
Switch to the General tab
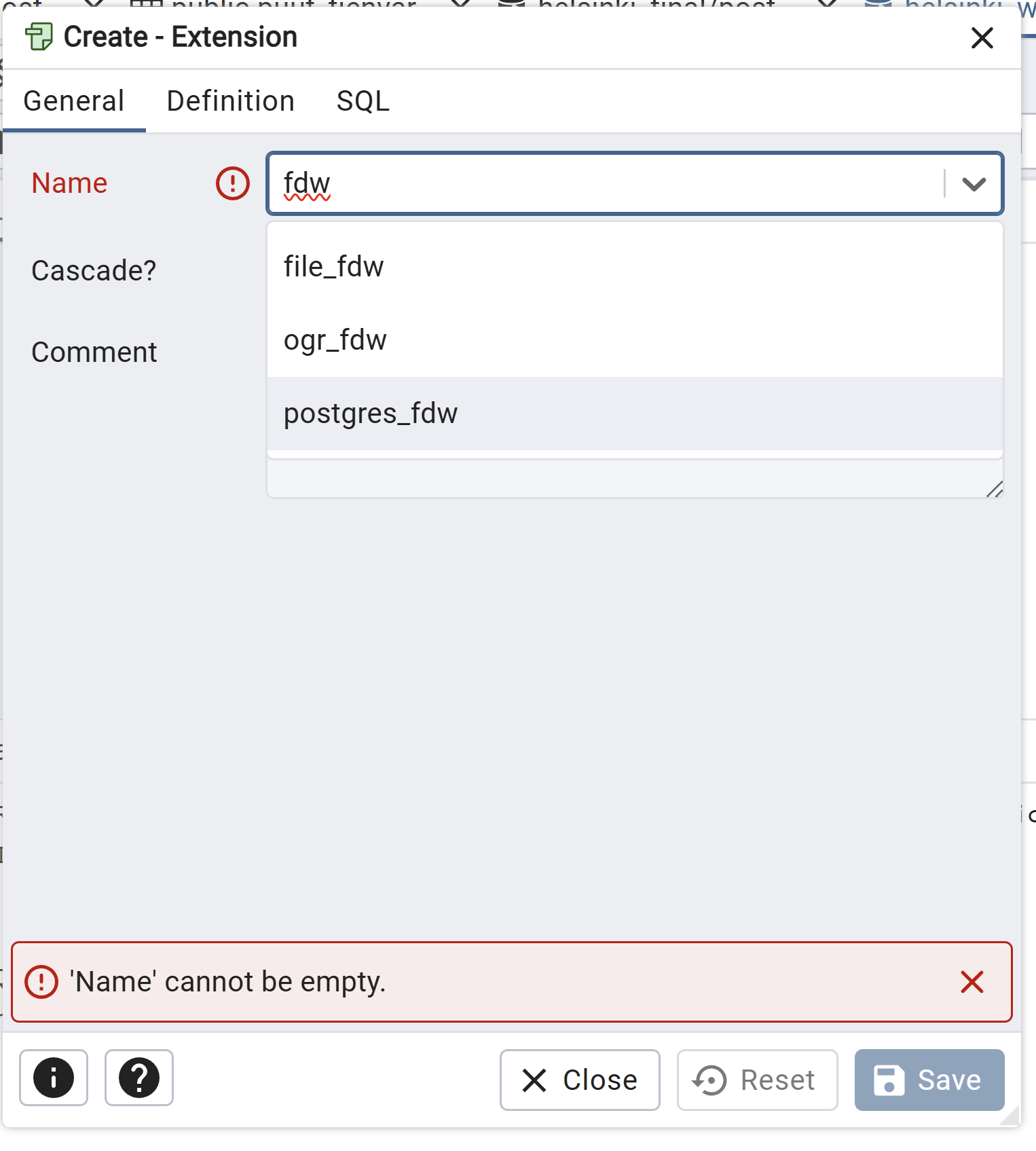pos(74,101)
